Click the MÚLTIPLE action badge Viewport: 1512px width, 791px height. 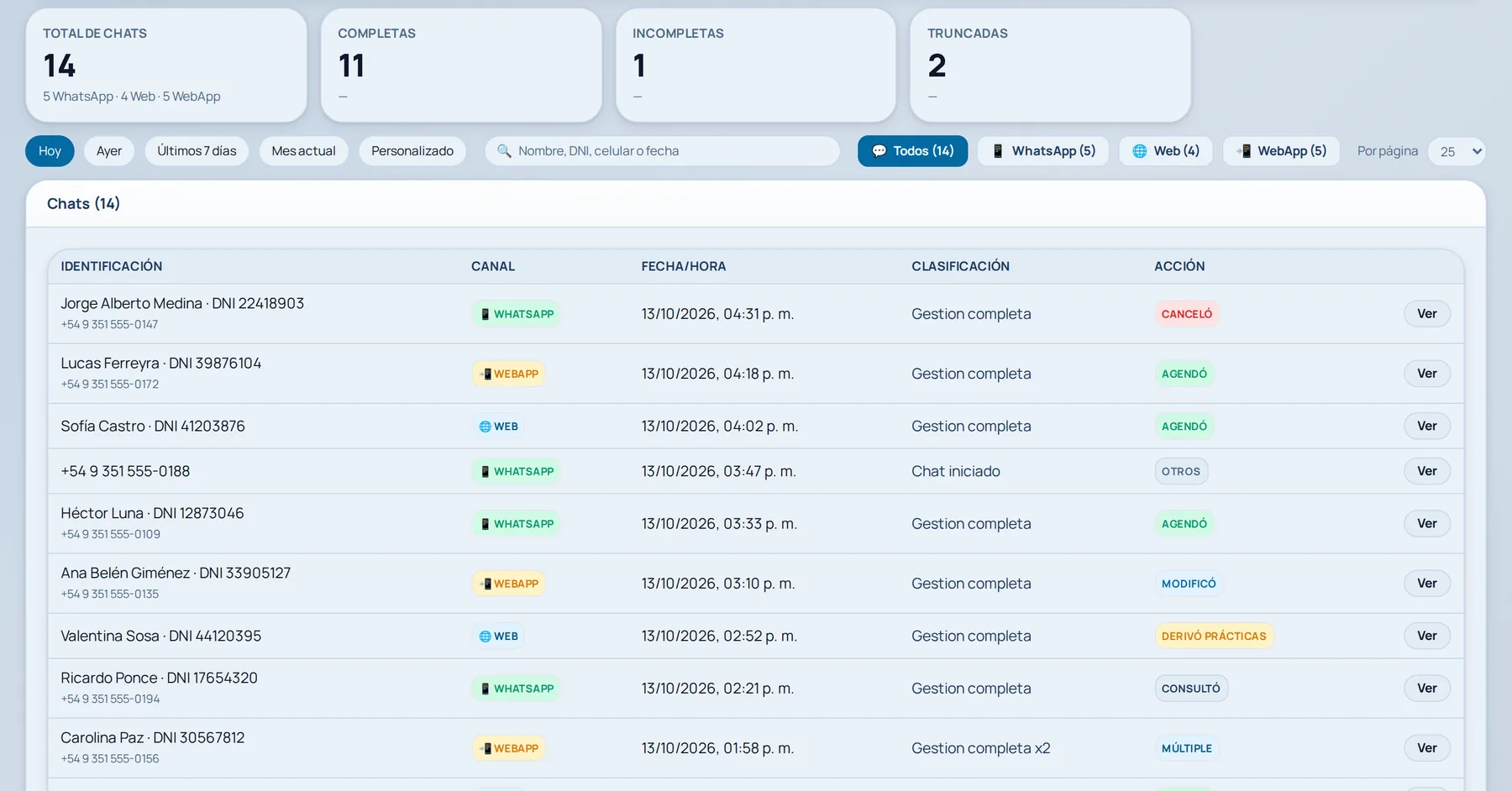pyautogui.click(x=1187, y=748)
